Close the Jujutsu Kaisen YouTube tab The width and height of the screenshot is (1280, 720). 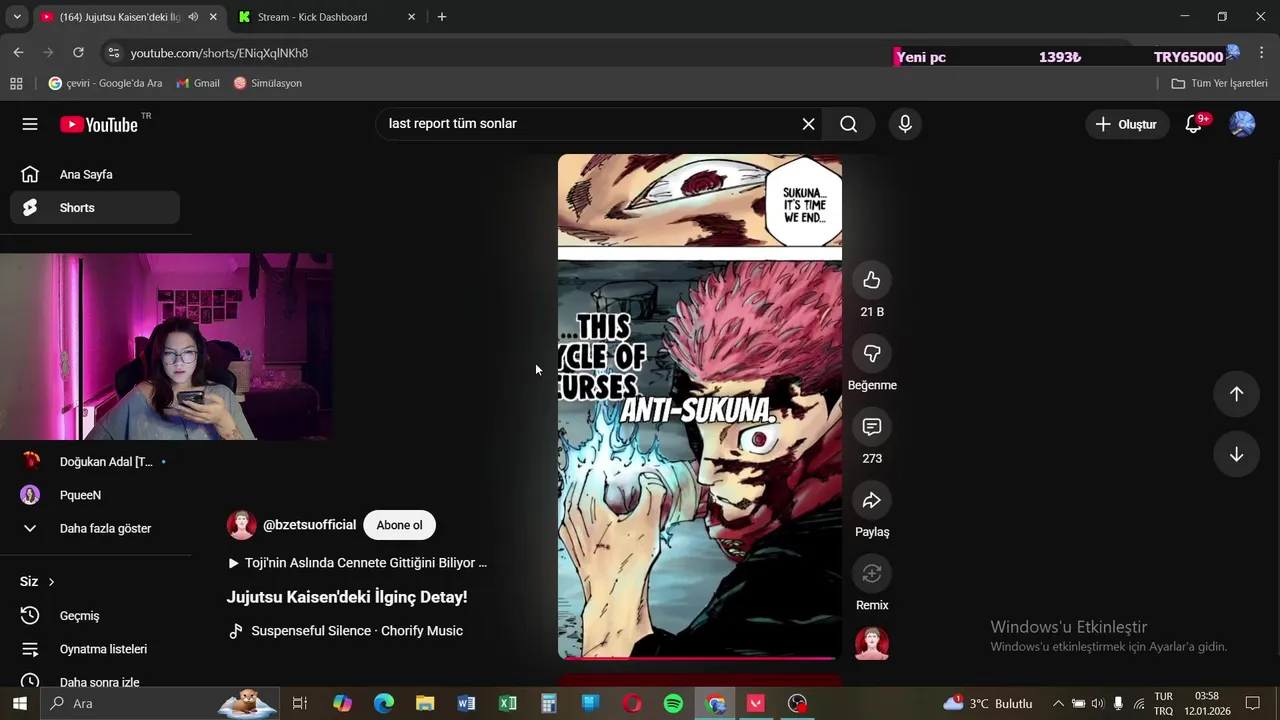pos(213,17)
